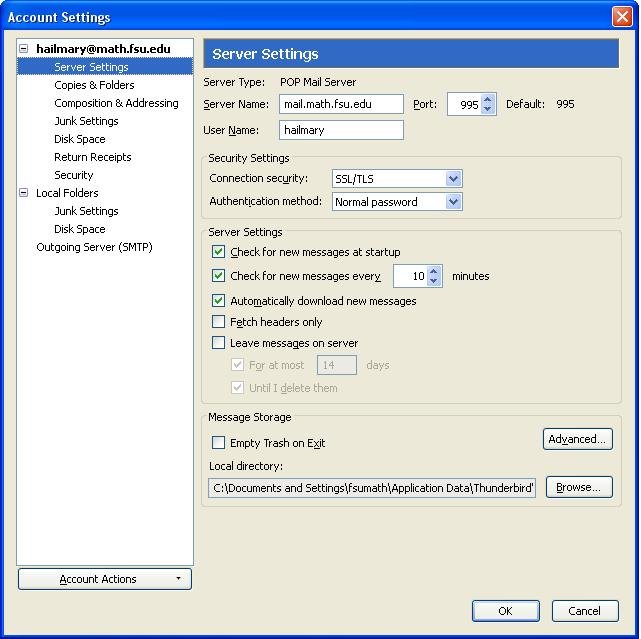
Task: Increase the port number with up arrow
Action: point(488,99)
